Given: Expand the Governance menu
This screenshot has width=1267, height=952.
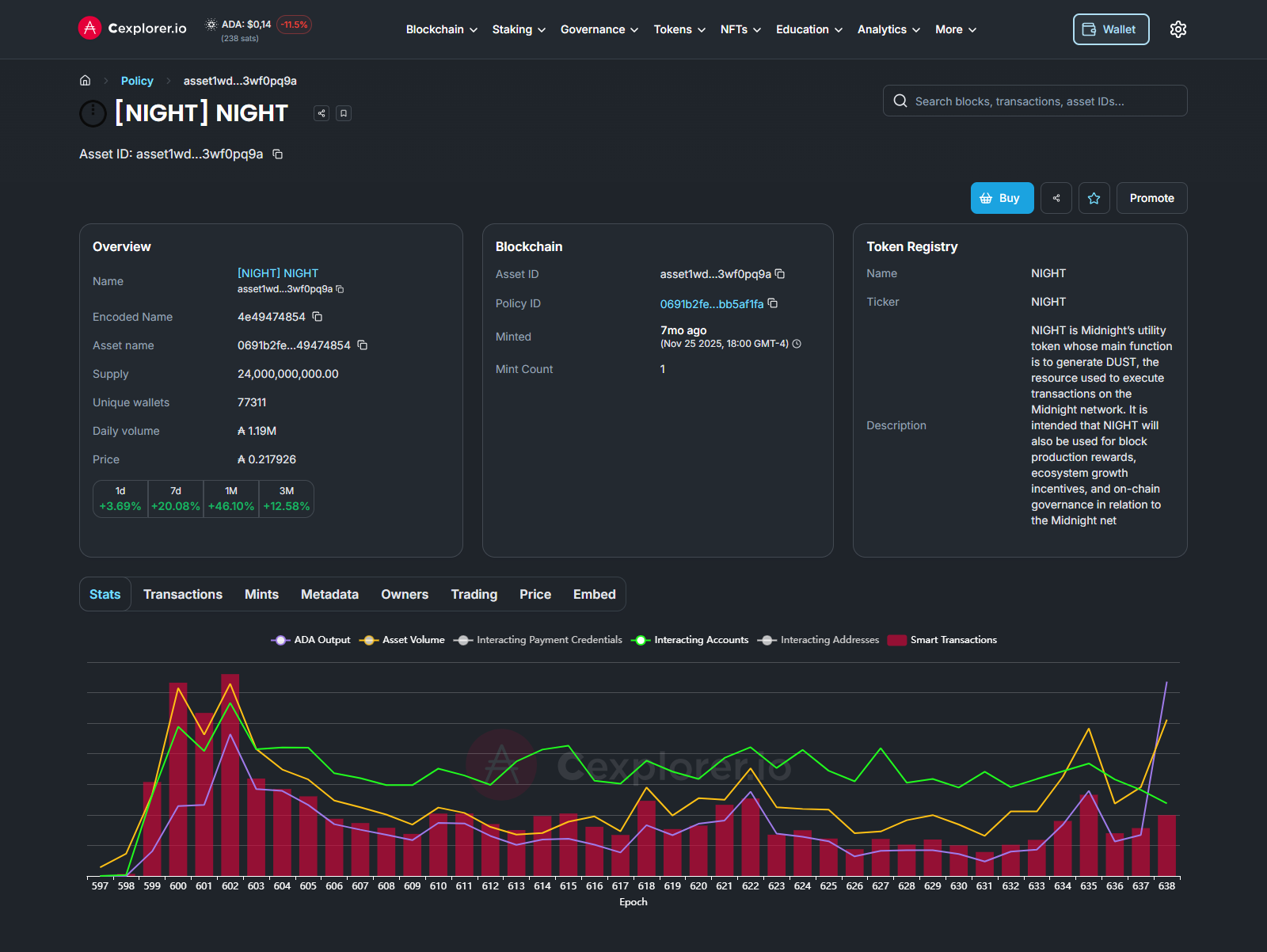Looking at the screenshot, I should pos(599,29).
